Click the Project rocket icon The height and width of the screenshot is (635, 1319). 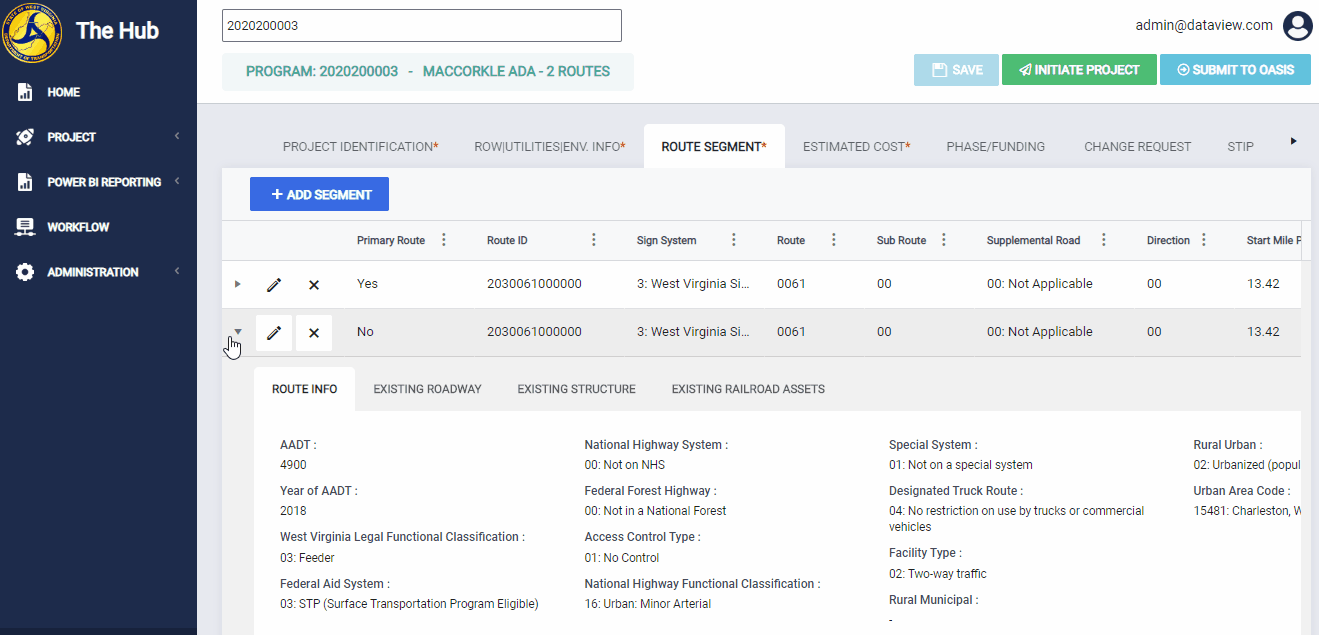point(26,137)
